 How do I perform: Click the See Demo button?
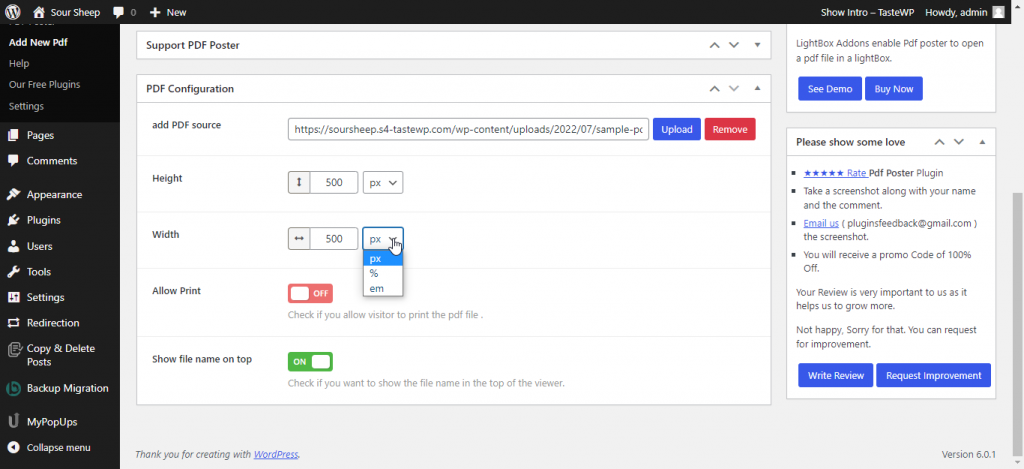pyautogui.click(x=829, y=89)
